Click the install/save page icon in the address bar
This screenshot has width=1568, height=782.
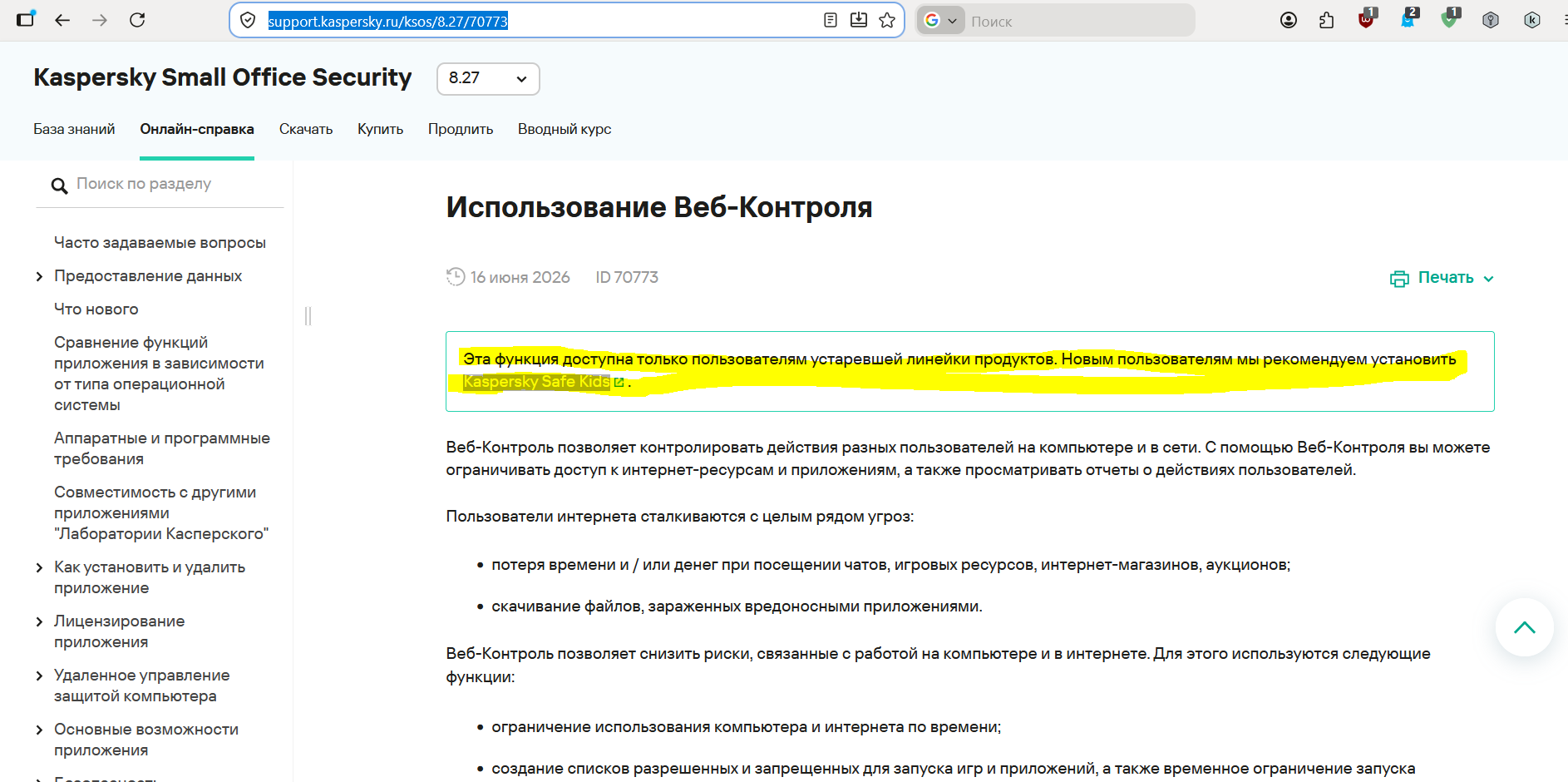[859, 21]
